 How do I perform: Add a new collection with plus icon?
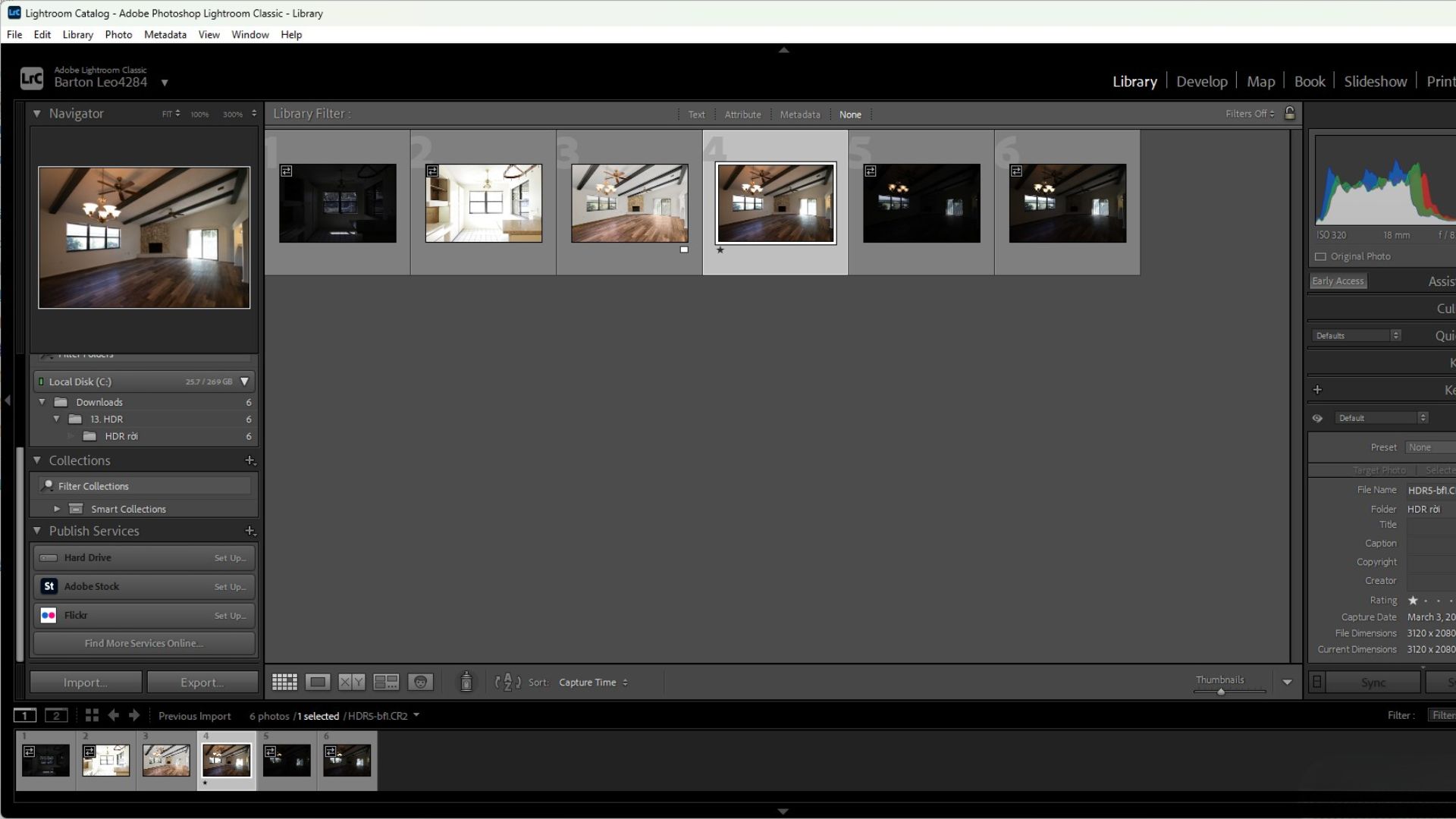(250, 460)
